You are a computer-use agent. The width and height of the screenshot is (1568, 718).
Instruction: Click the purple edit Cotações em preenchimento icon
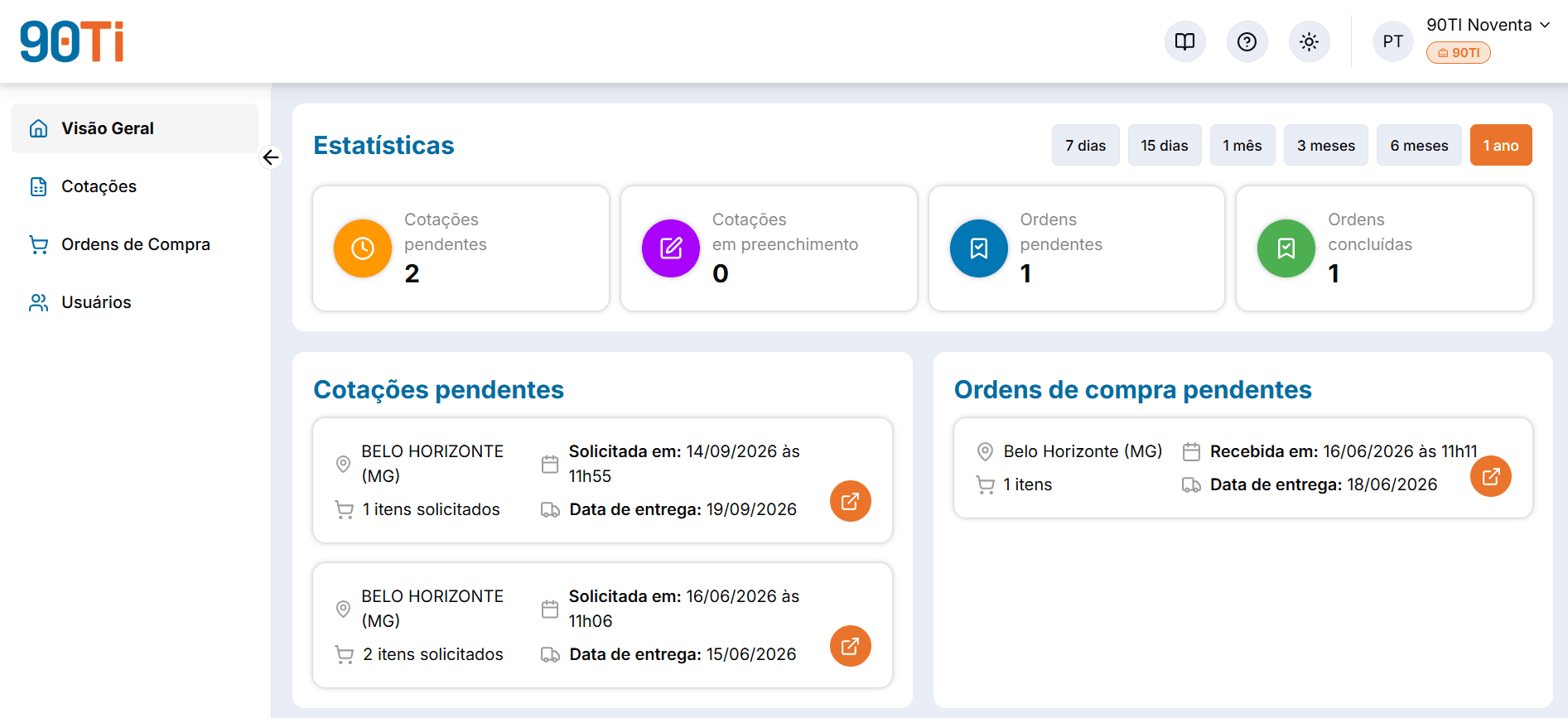pyautogui.click(x=671, y=248)
